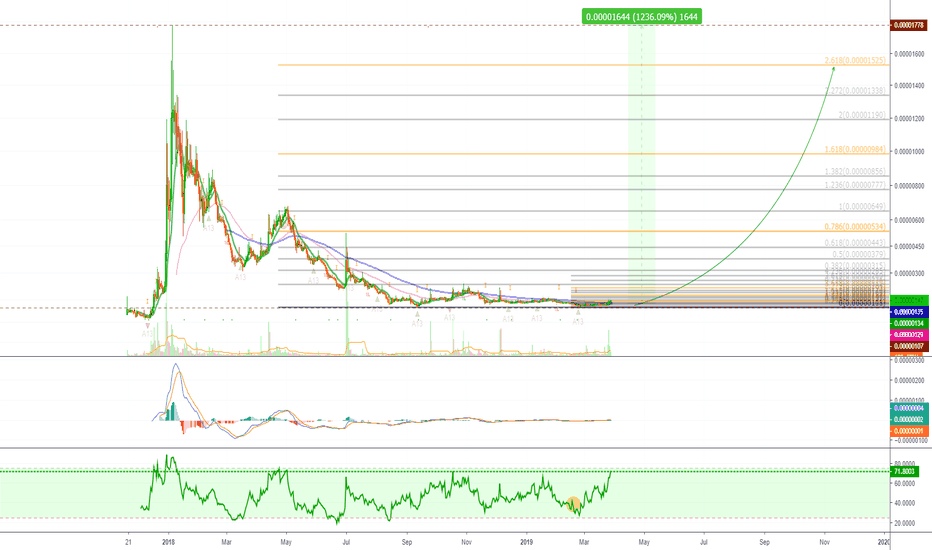Image resolution: width=932 pixels, height=550 pixels.
Task: Click the blue 0.00000135 price tag
Action: pos(909,312)
